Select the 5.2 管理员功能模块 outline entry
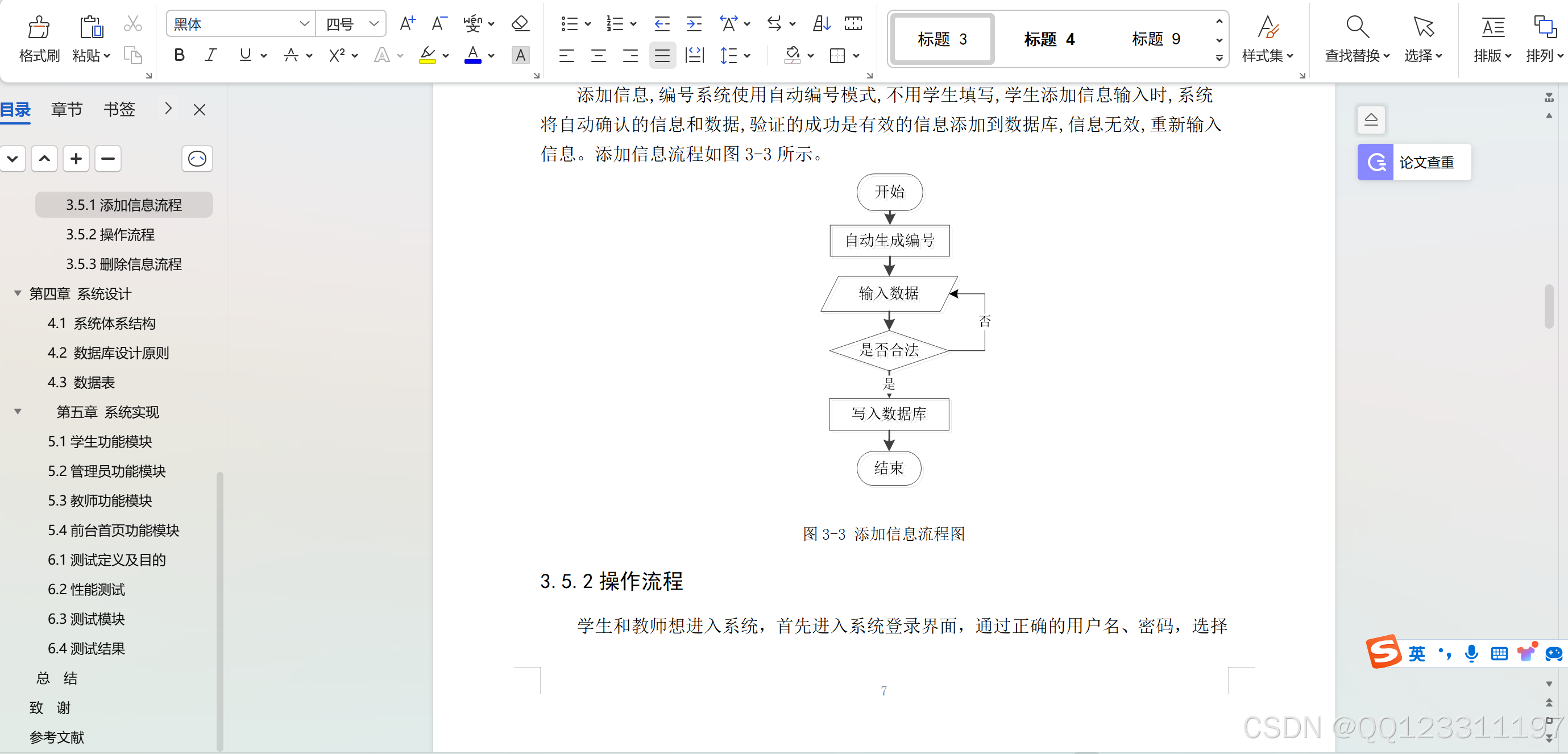This screenshot has width=1568, height=754. [106, 471]
